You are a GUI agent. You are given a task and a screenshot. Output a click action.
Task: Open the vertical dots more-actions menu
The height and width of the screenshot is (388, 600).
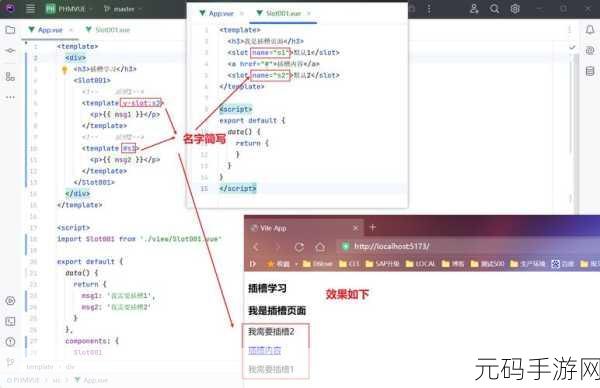(x=429, y=9)
